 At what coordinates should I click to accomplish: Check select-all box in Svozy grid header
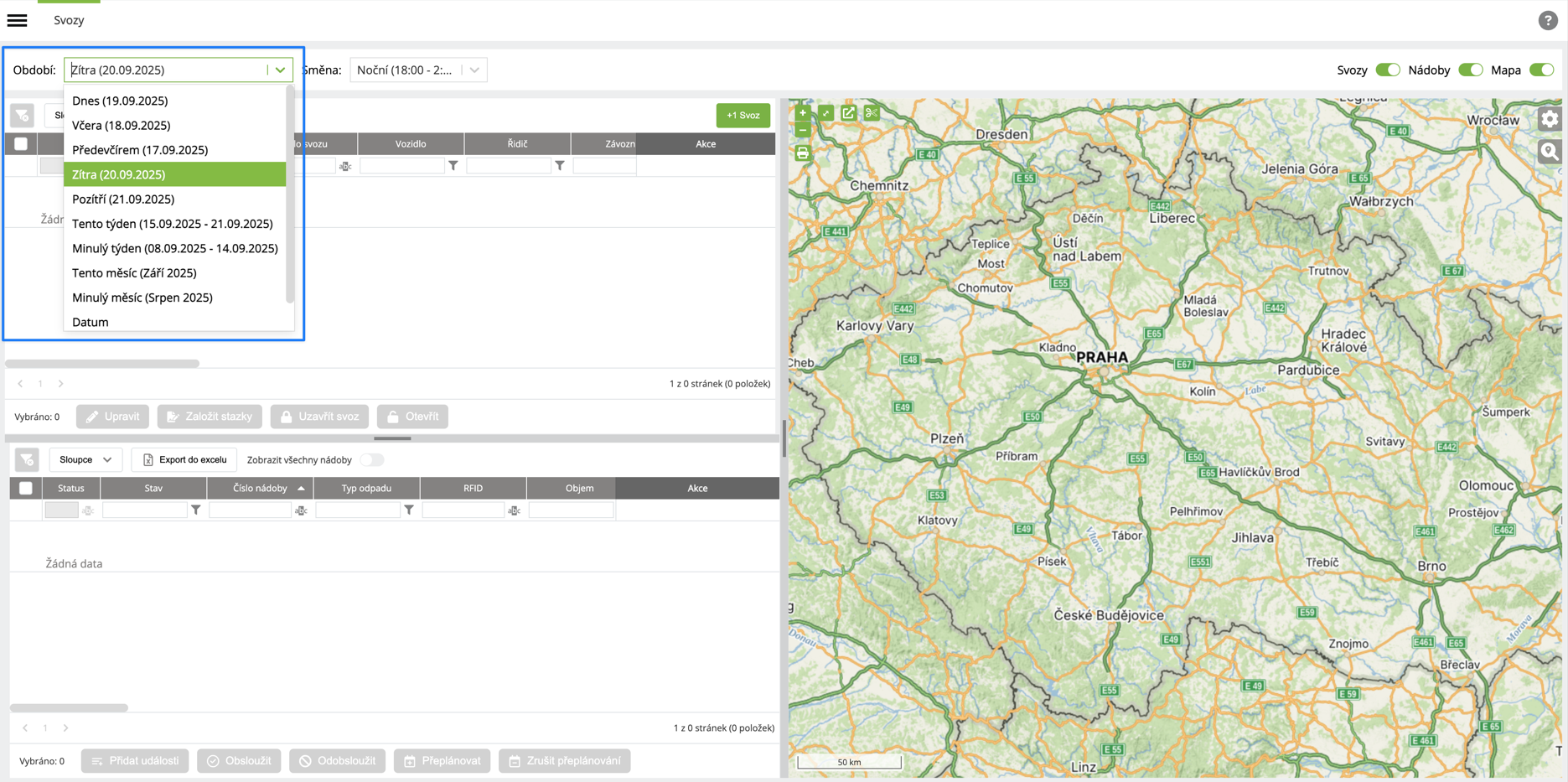click(21, 143)
